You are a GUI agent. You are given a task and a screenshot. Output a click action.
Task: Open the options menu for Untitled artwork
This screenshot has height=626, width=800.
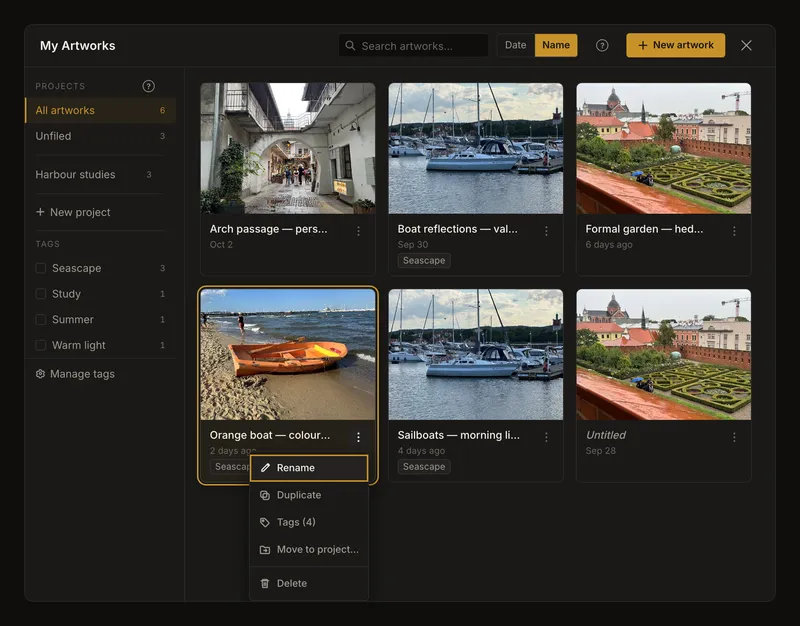pos(734,437)
